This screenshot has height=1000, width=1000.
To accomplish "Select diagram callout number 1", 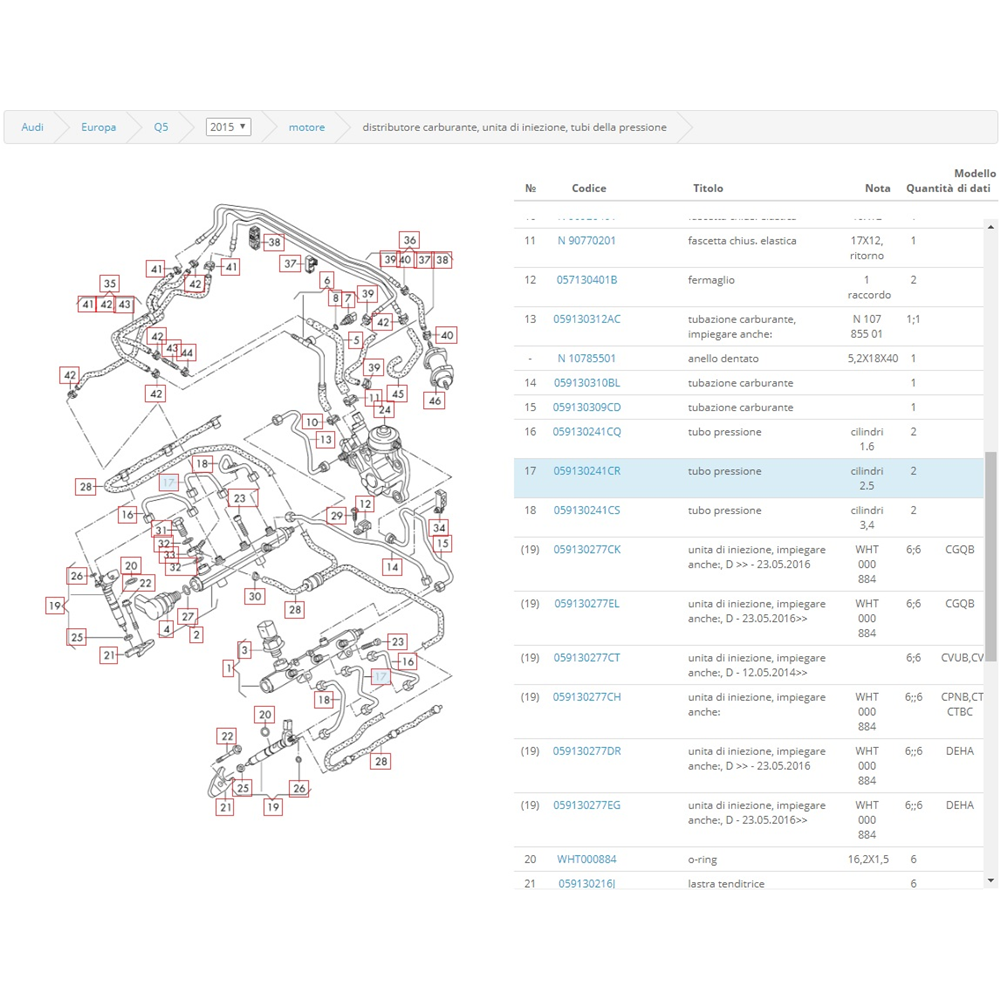I will point(229,668).
